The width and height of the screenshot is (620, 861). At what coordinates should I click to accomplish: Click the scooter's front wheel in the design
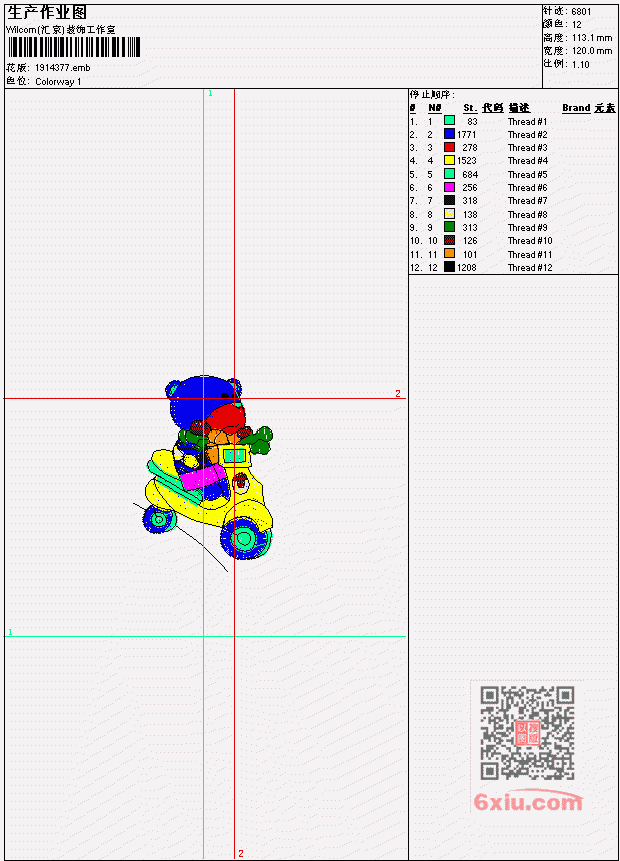pos(245,539)
